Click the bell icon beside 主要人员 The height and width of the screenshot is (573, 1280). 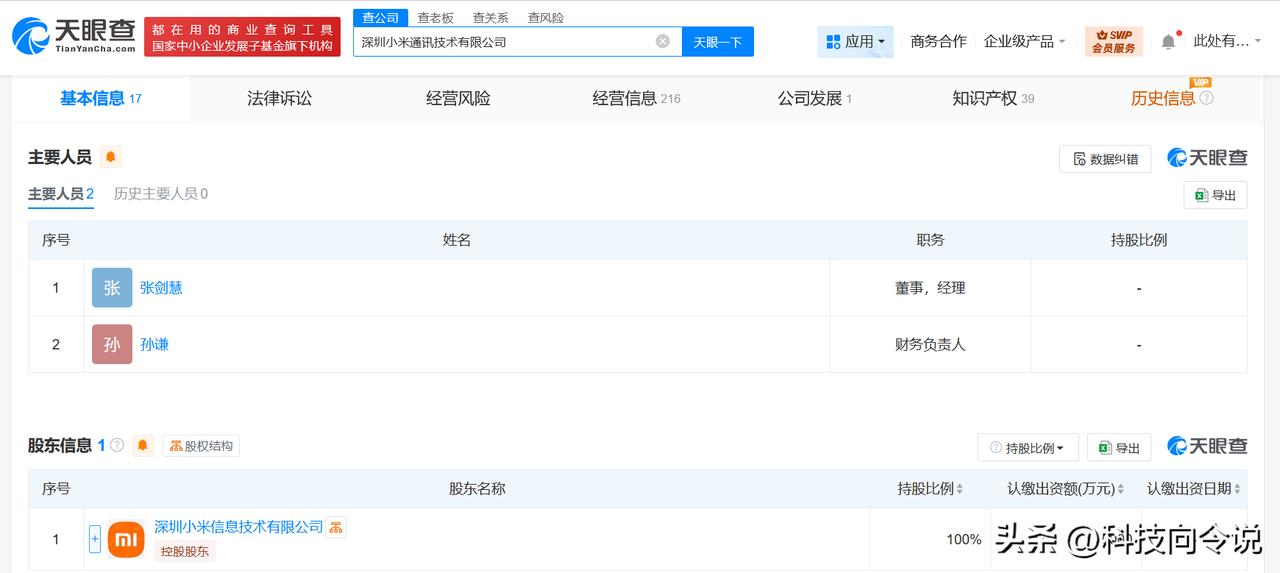(x=110, y=157)
